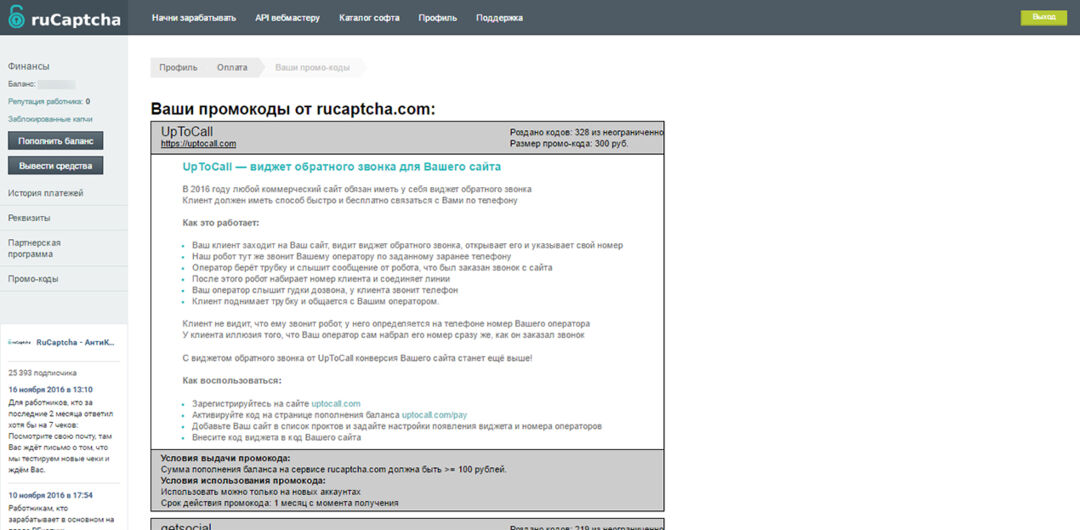The image size is (1080, 530).
Task: Click the green 'Выход' button
Action: [x=1043, y=18]
